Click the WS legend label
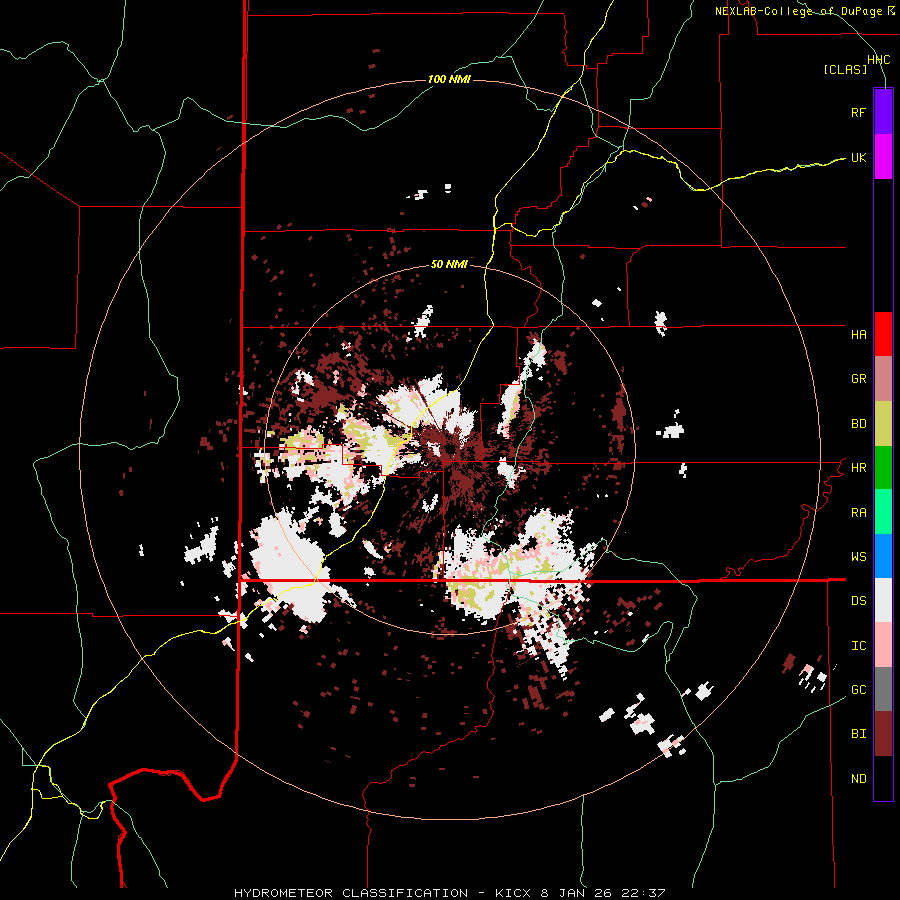Image resolution: width=900 pixels, height=900 pixels. tap(858, 557)
